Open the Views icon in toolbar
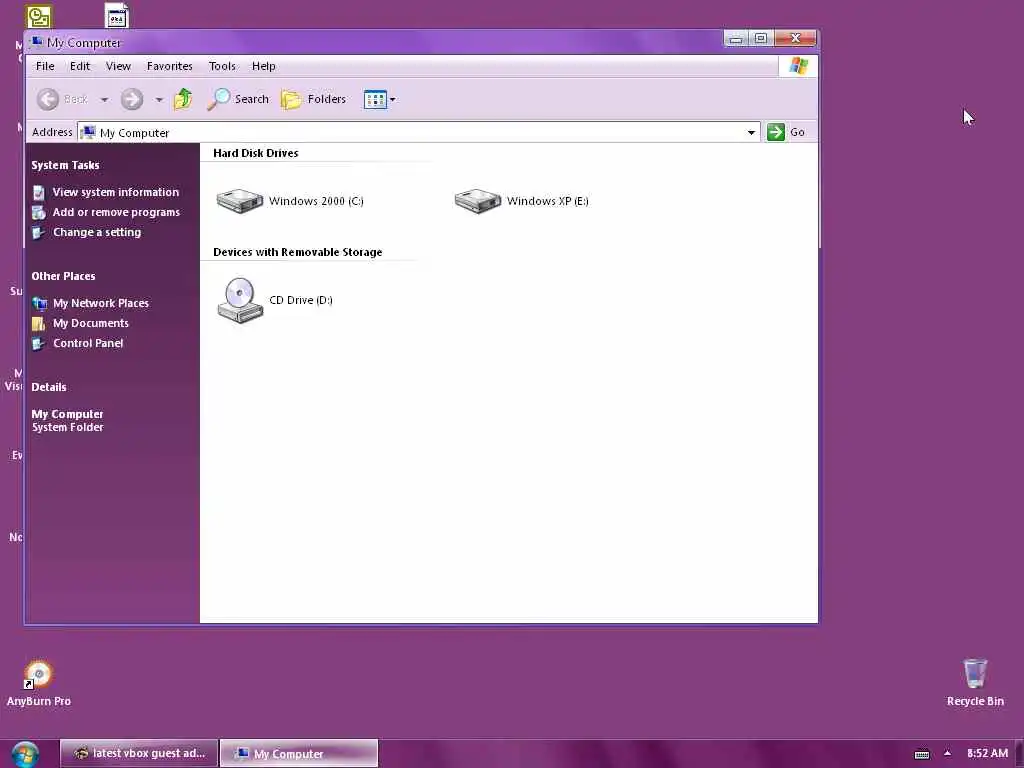 pyautogui.click(x=375, y=99)
